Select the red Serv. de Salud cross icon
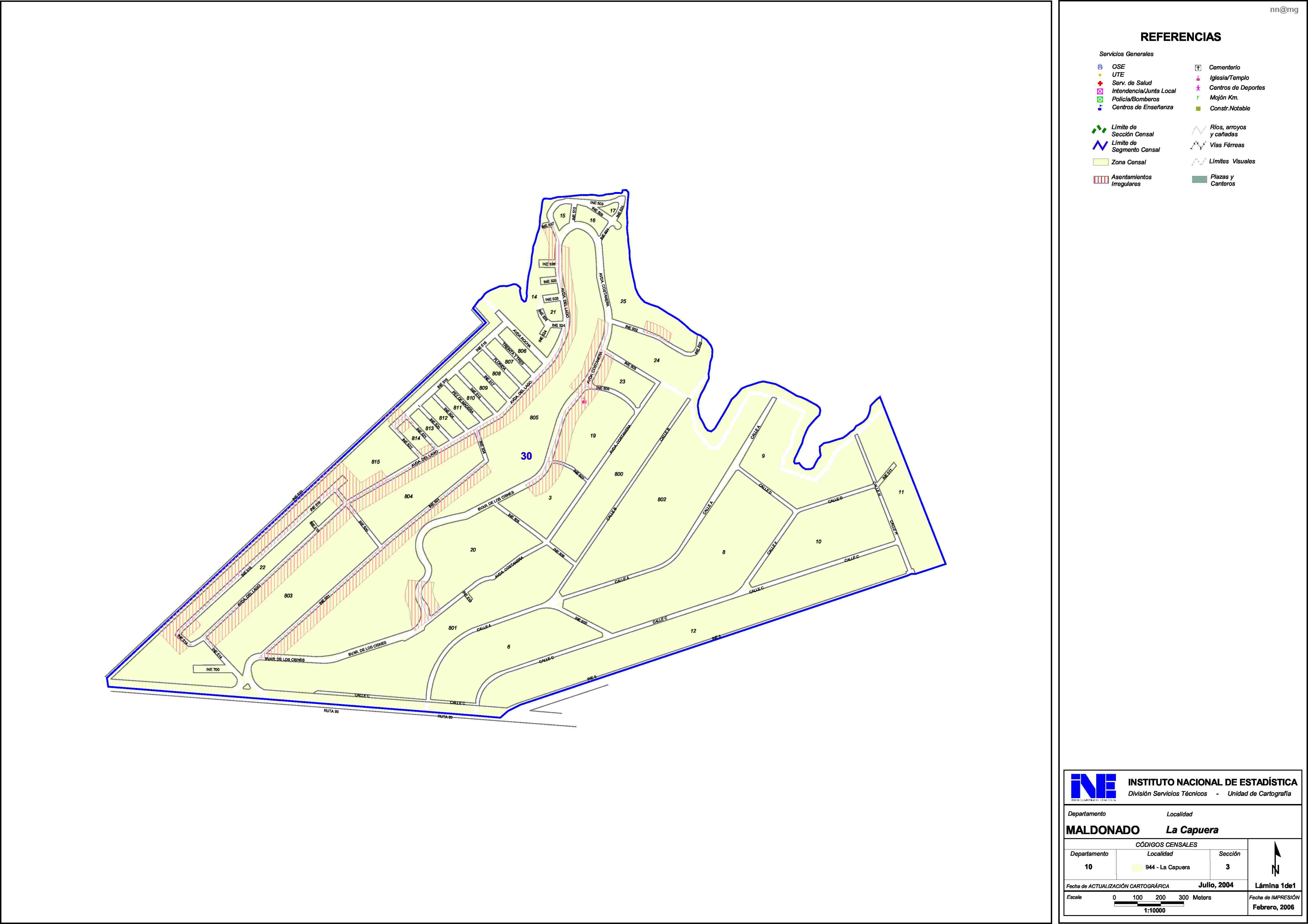This screenshot has width=1308, height=924. click(x=1100, y=83)
